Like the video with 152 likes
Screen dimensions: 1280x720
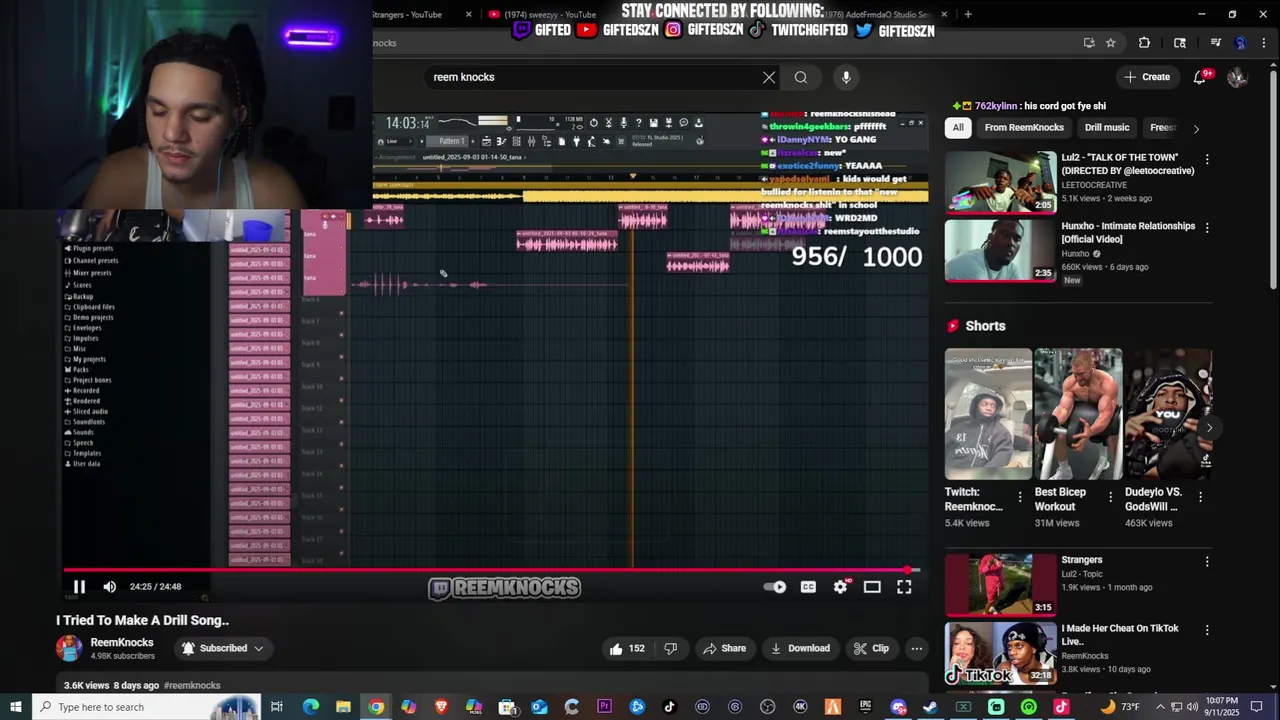(627, 648)
